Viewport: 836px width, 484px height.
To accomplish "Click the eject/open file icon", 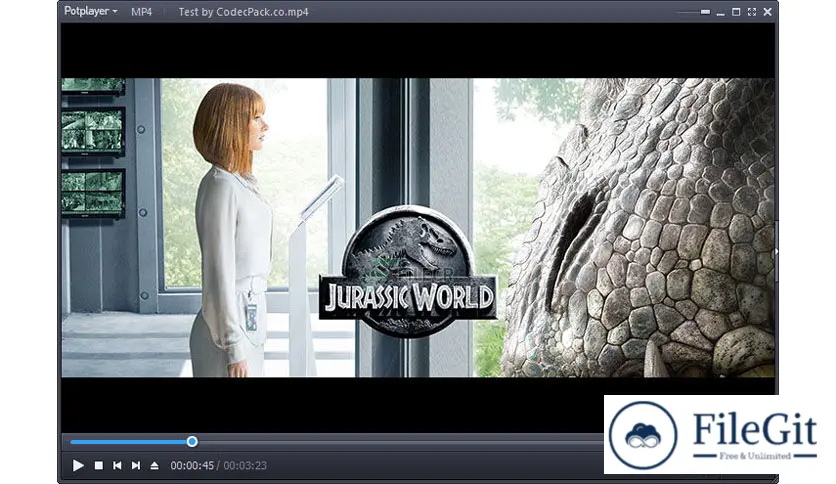I will click(x=155, y=465).
